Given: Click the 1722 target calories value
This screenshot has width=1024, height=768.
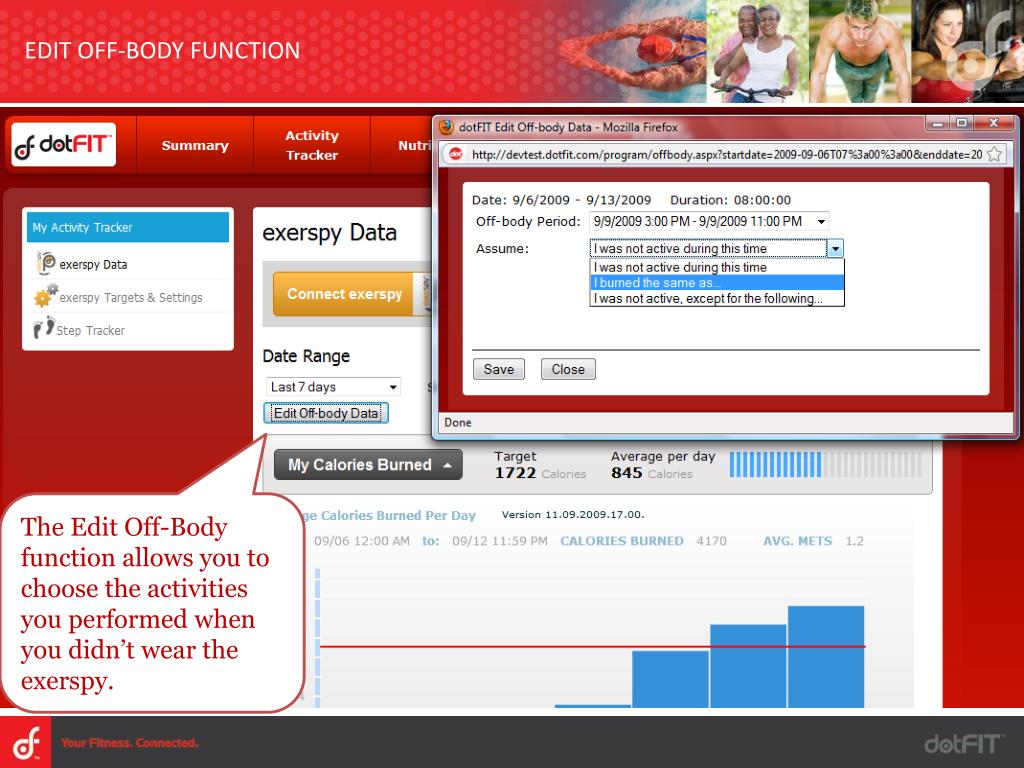Looking at the screenshot, I should [x=515, y=473].
